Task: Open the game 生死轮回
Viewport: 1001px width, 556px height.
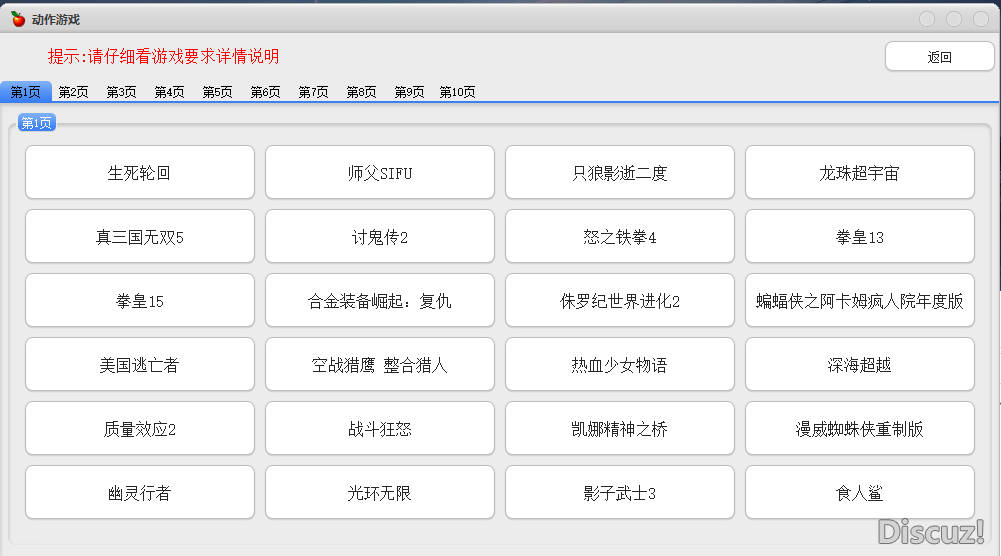Action: pyautogui.click(x=140, y=172)
